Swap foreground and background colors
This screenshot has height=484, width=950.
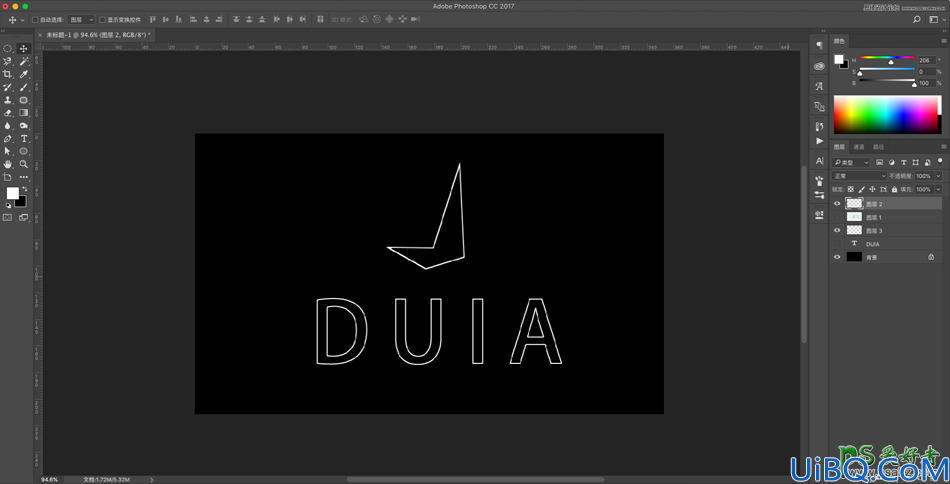click(24, 190)
